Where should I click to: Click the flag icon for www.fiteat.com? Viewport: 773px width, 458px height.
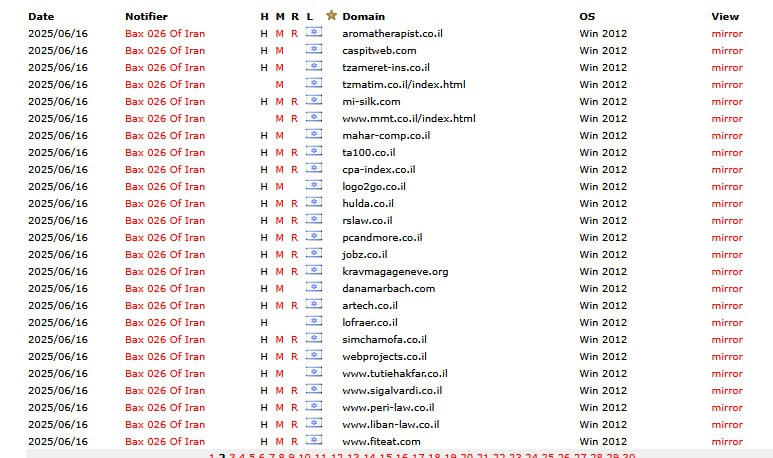pos(314,440)
